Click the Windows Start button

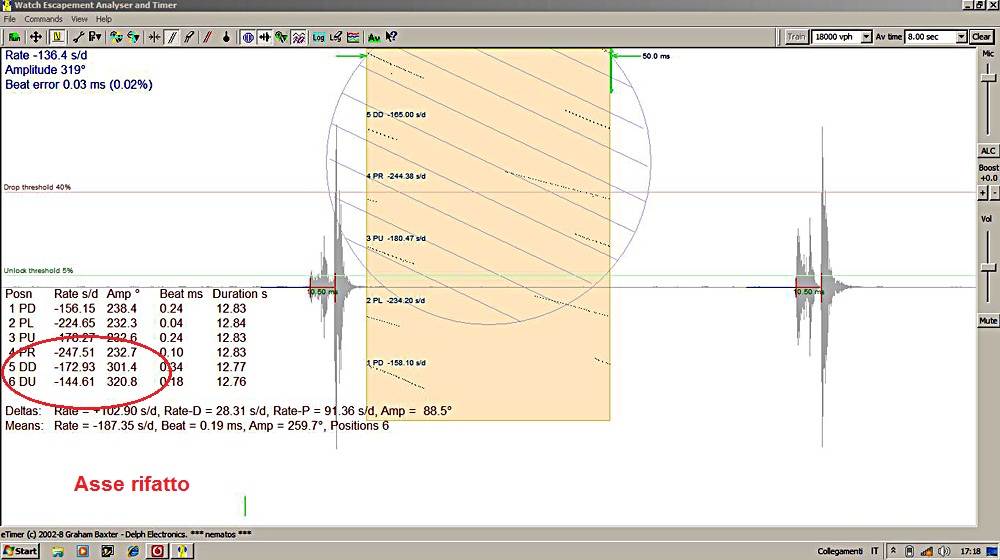click(20, 551)
